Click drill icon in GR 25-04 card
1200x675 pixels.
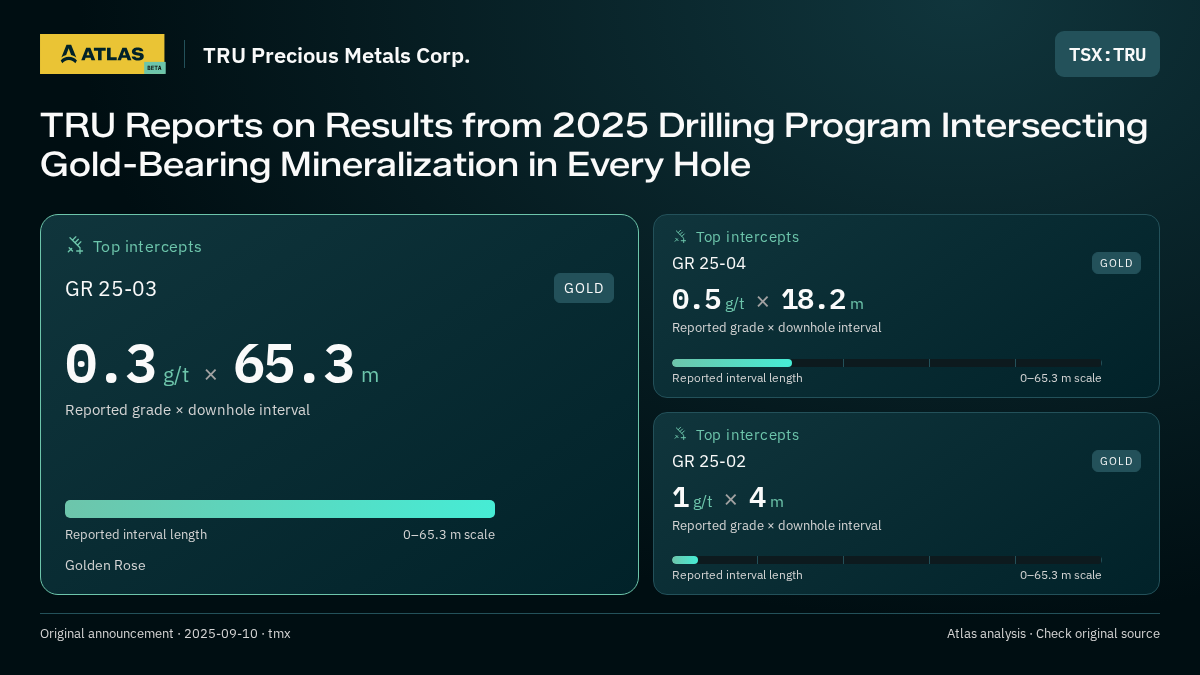680,237
